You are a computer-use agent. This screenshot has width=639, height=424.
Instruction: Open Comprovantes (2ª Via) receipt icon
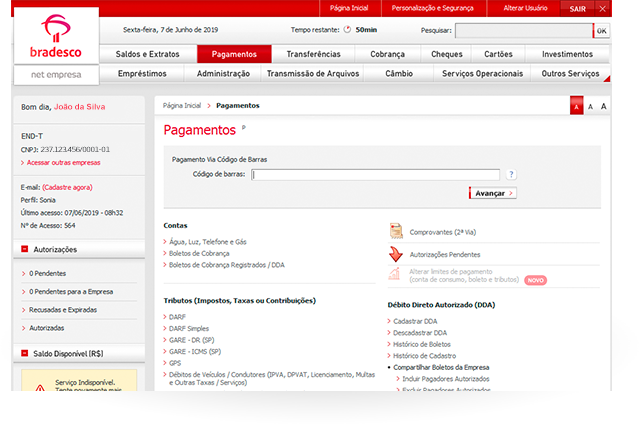396,231
